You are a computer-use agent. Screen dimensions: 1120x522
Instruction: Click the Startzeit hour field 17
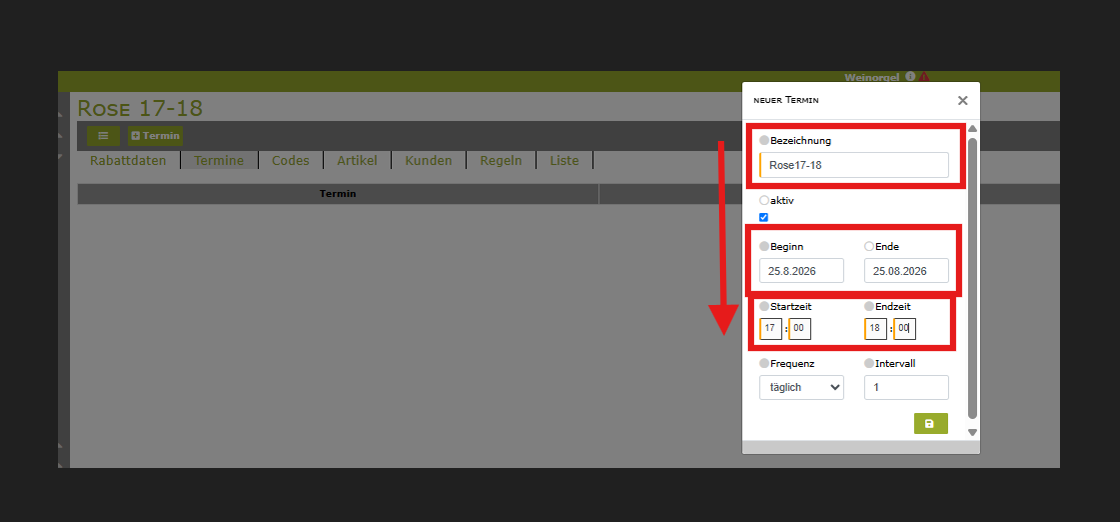coord(771,329)
